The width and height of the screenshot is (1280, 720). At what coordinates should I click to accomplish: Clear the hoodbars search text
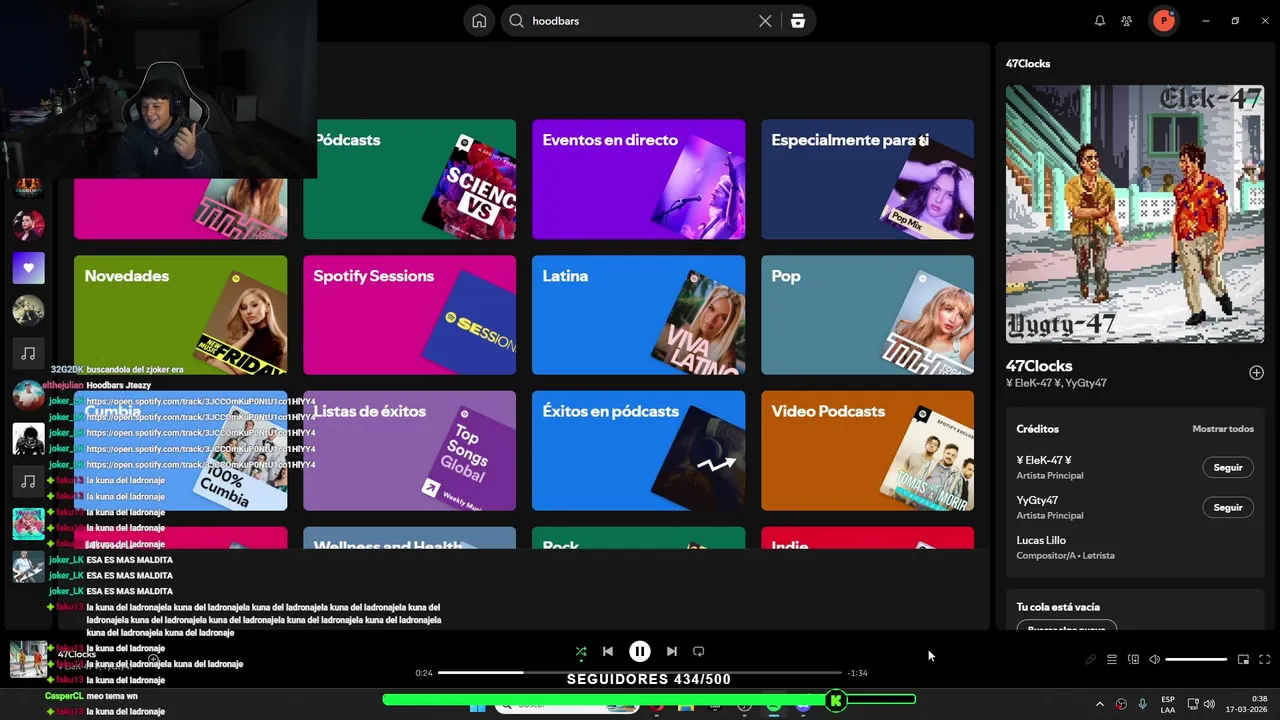765,21
